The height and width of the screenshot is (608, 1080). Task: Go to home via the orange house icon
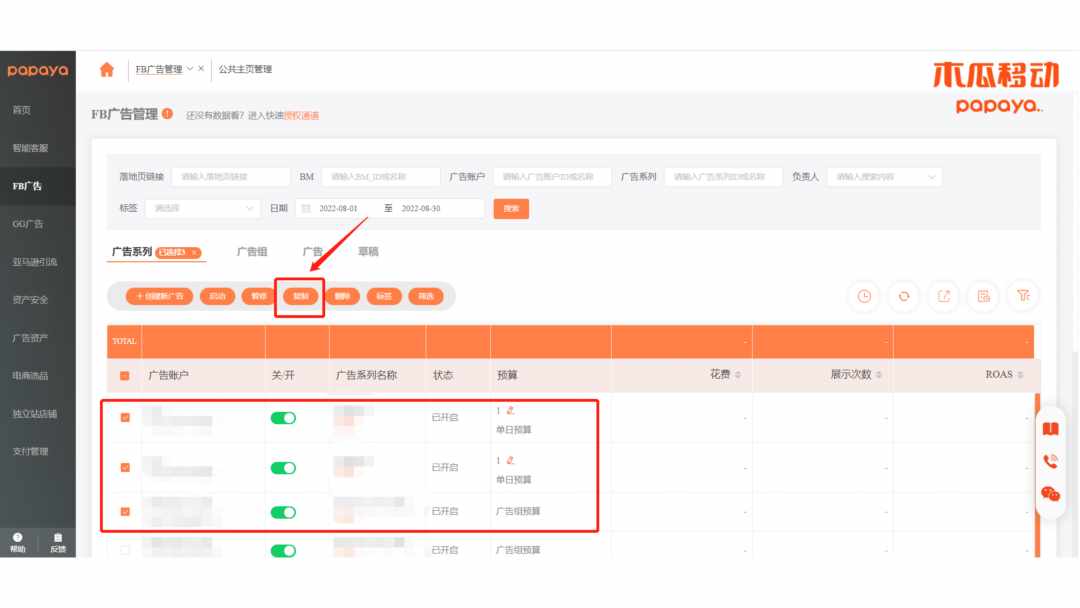pyautogui.click(x=107, y=70)
